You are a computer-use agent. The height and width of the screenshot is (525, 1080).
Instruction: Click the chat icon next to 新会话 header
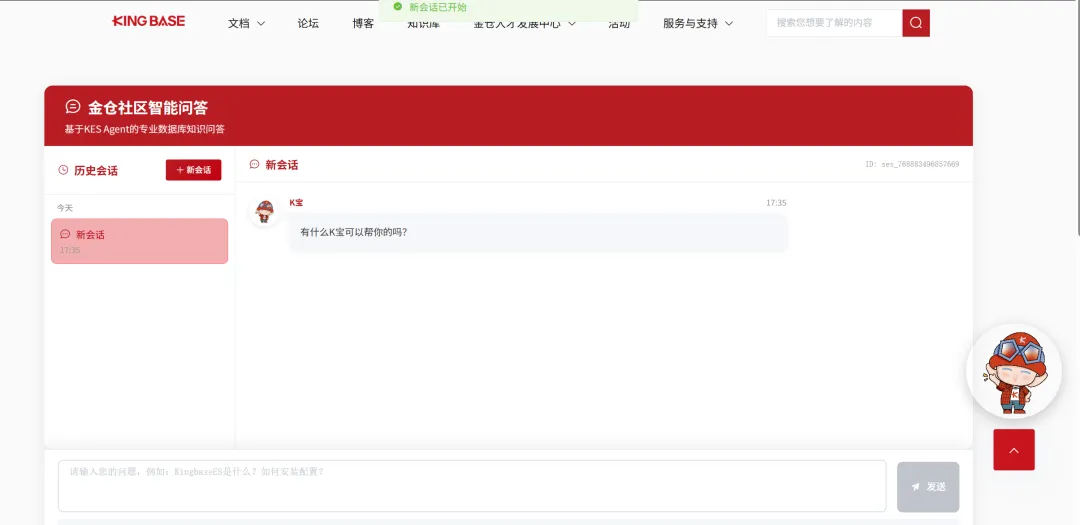click(x=254, y=165)
